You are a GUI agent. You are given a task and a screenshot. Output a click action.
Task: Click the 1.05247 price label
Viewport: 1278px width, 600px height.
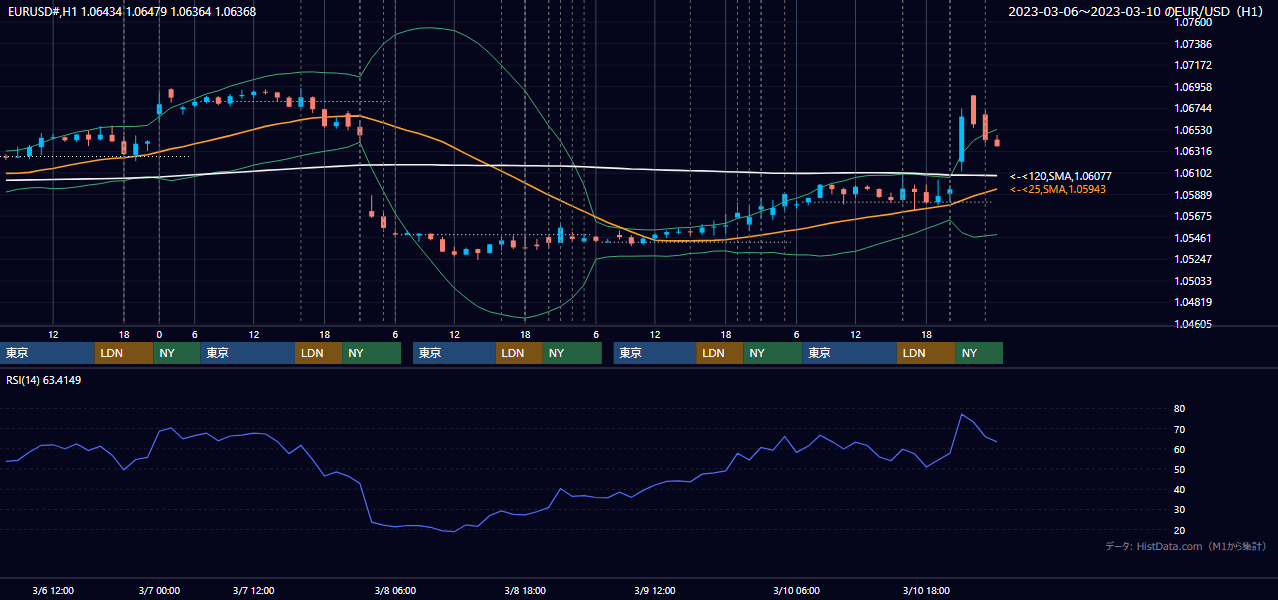click(x=1192, y=260)
